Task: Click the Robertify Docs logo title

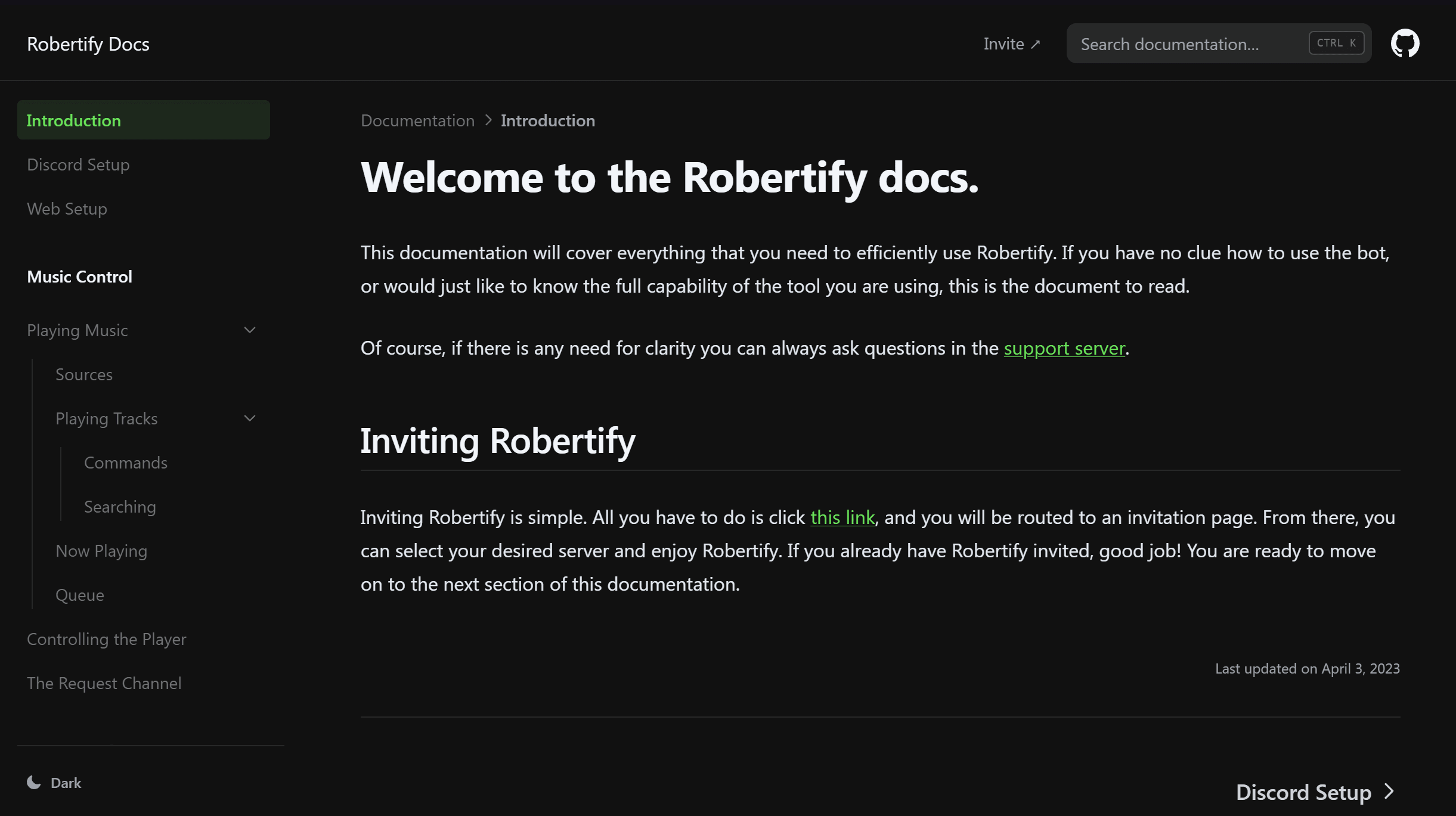Action: 88,44
